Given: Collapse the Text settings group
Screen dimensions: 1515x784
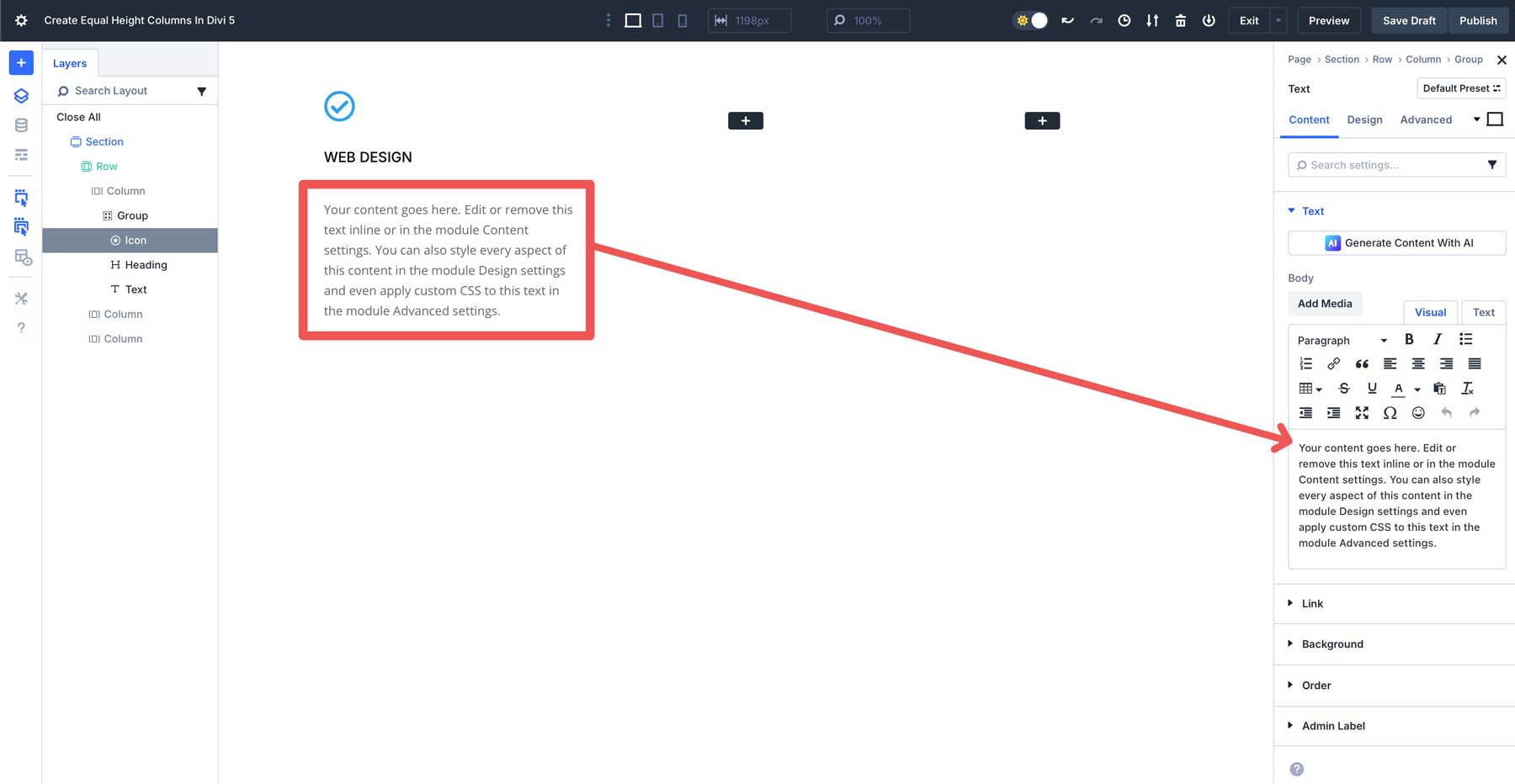Looking at the screenshot, I should [1306, 211].
